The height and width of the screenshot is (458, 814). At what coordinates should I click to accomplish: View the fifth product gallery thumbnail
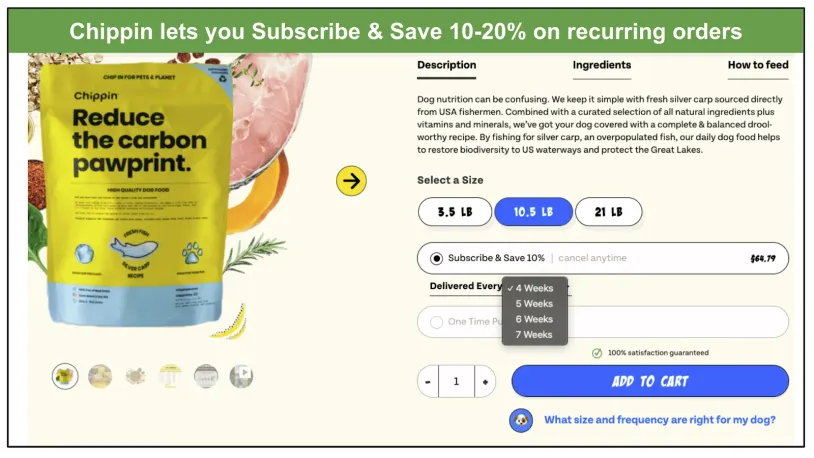click(x=206, y=376)
